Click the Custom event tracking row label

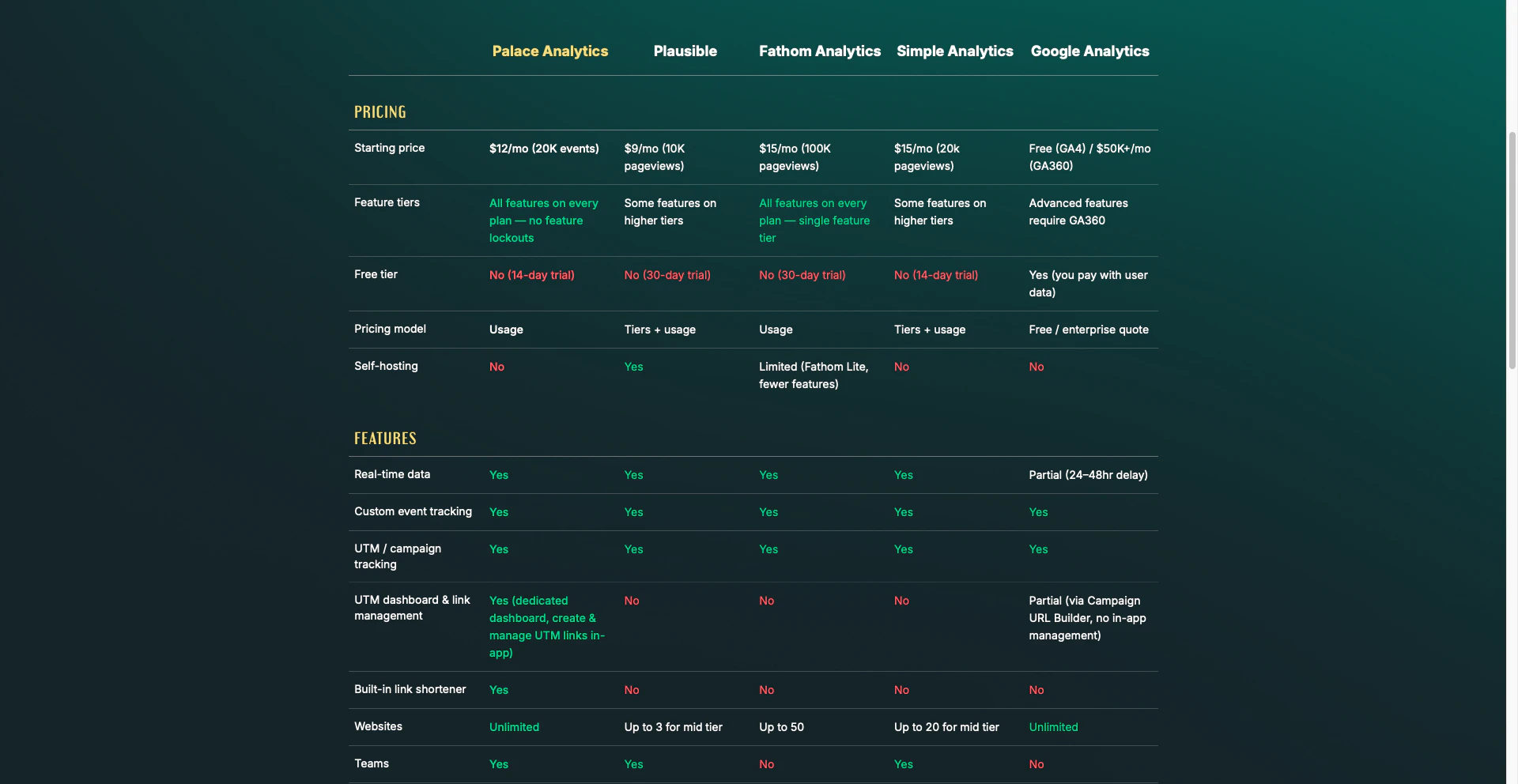point(413,511)
